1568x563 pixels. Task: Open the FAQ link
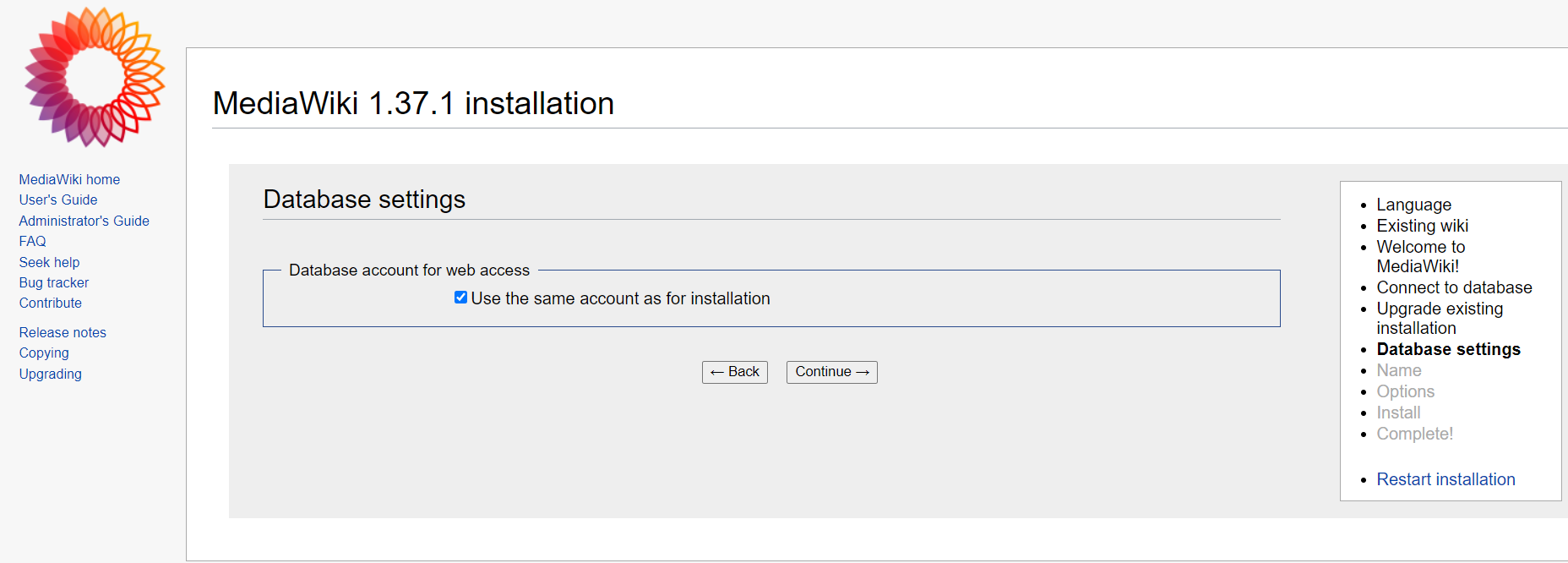[x=33, y=241]
